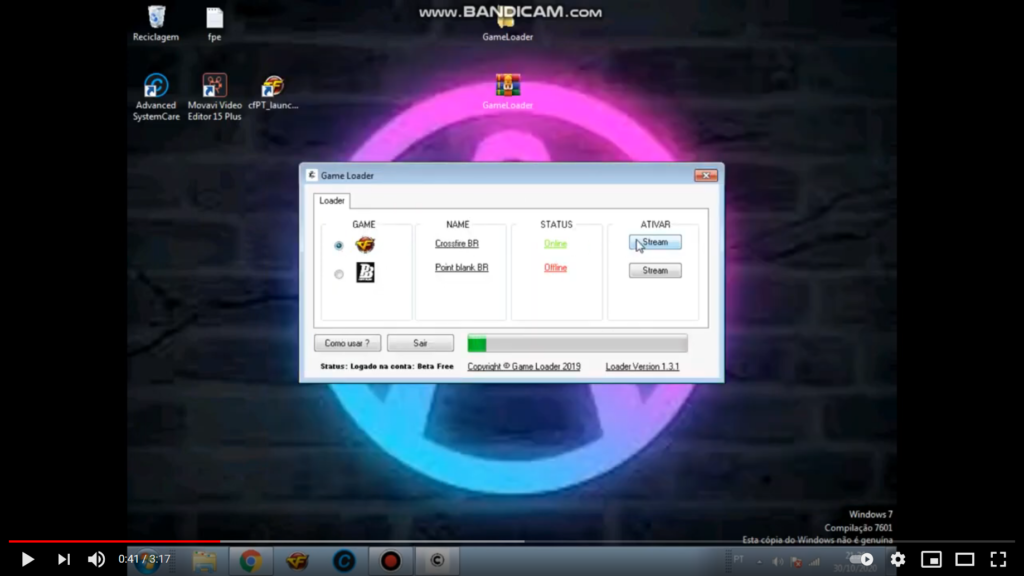The image size is (1024, 576).
Task: Open Movavi Video Editor 15 Plus icon
Action: coord(214,97)
